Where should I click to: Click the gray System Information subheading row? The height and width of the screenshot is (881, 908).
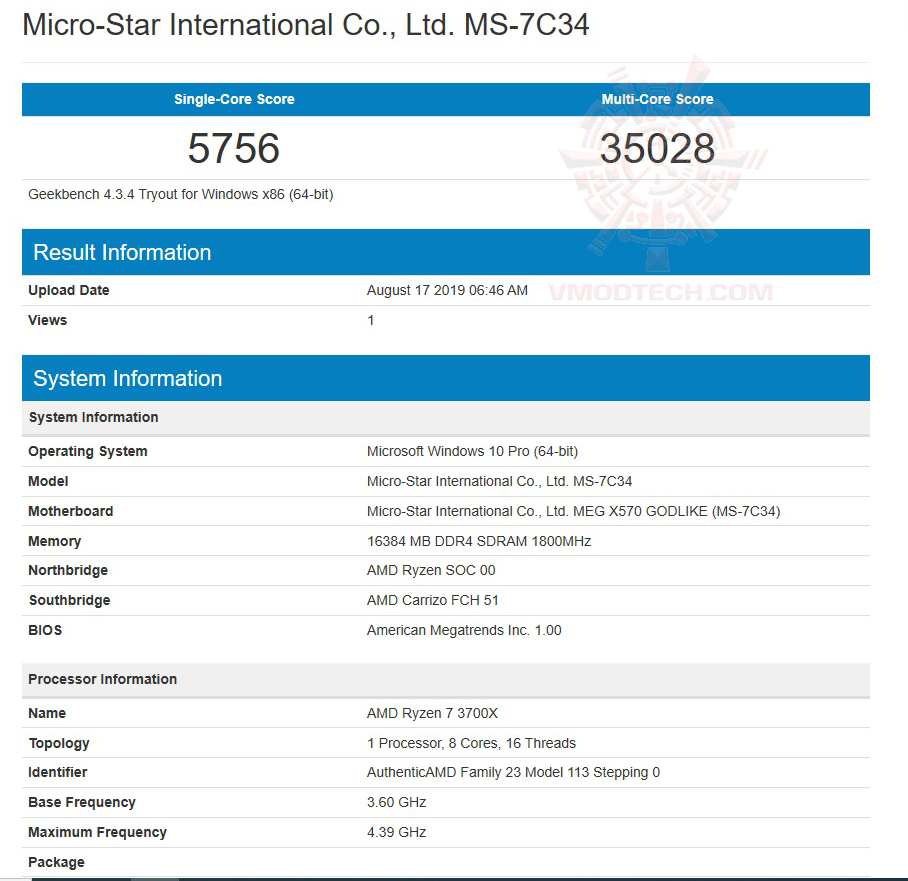tap(446, 418)
